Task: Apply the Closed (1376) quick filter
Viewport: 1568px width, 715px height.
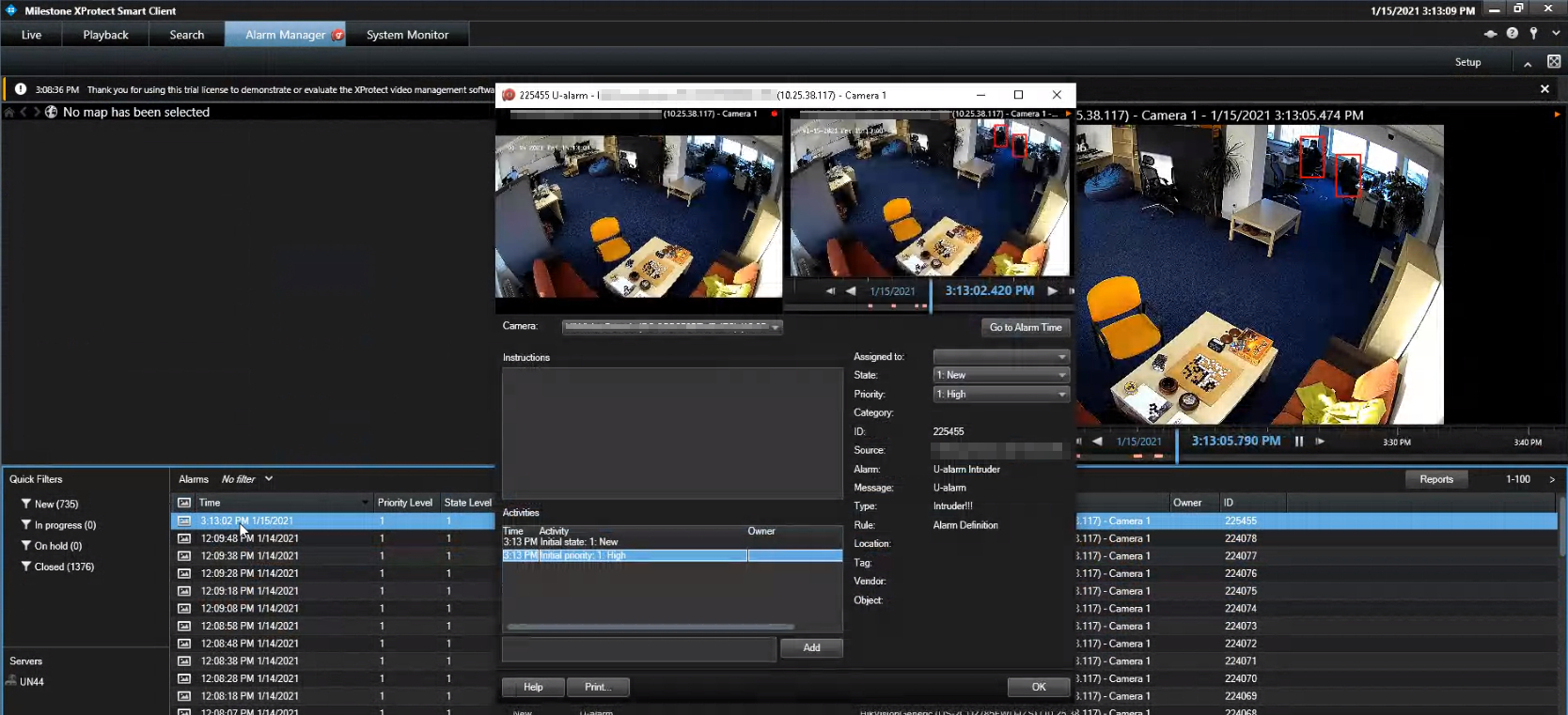Action: (63, 567)
